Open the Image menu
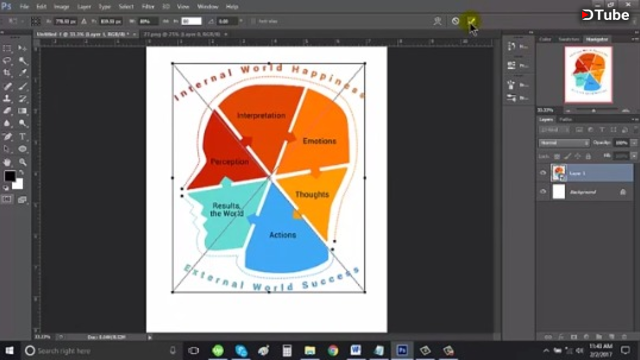Screen dimensions: 640x360 pos(61,7)
